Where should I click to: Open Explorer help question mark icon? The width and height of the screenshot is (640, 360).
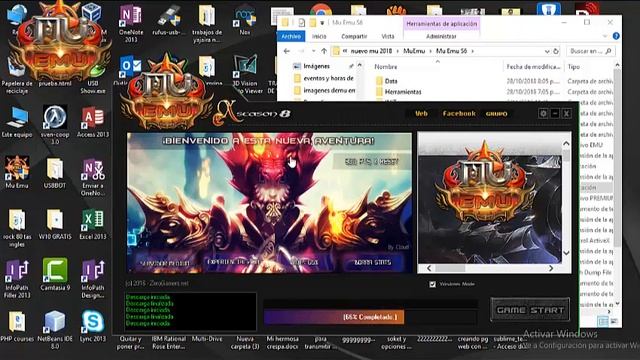[x=616, y=36]
